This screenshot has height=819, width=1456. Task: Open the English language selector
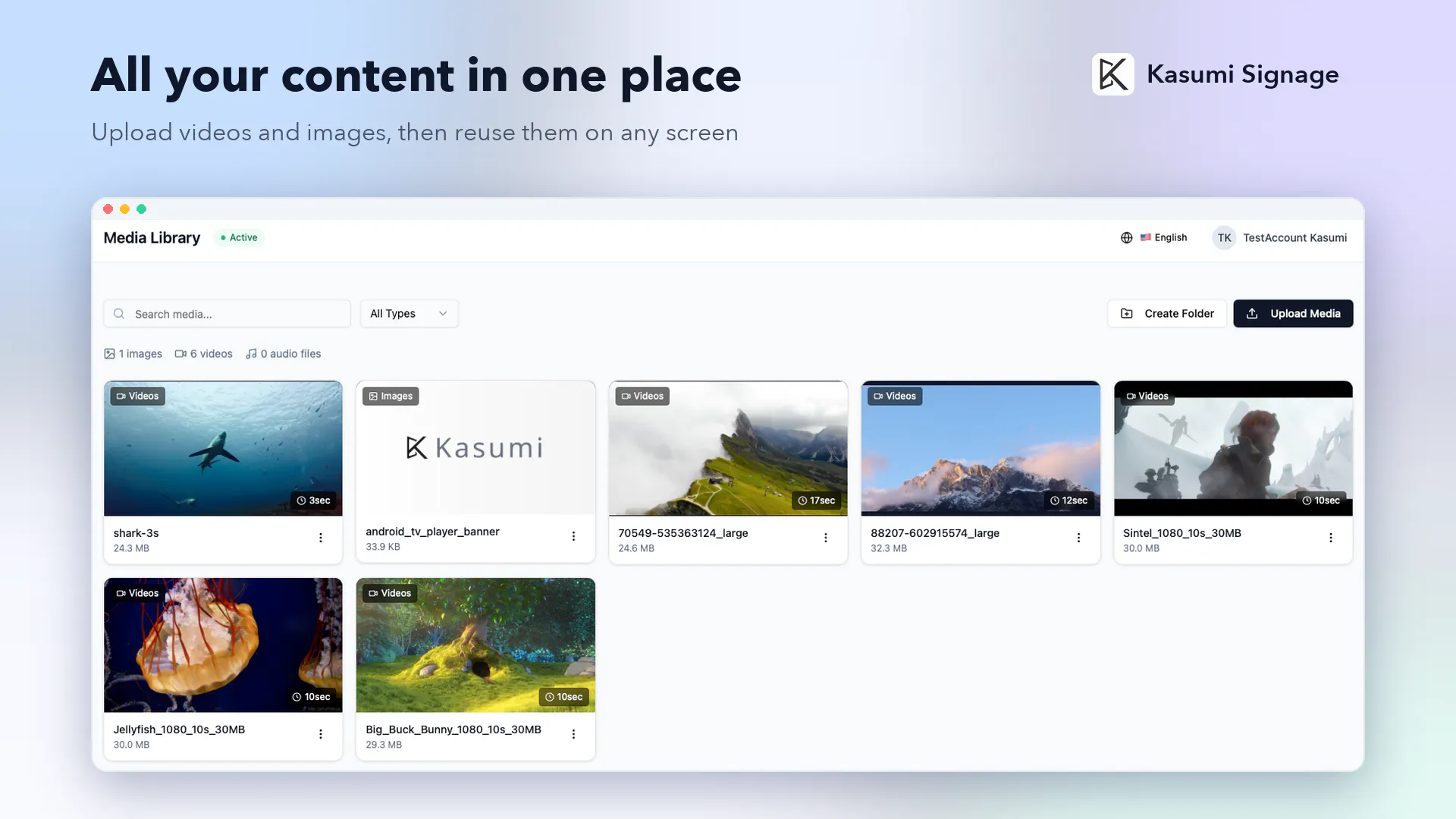[x=1153, y=237]
